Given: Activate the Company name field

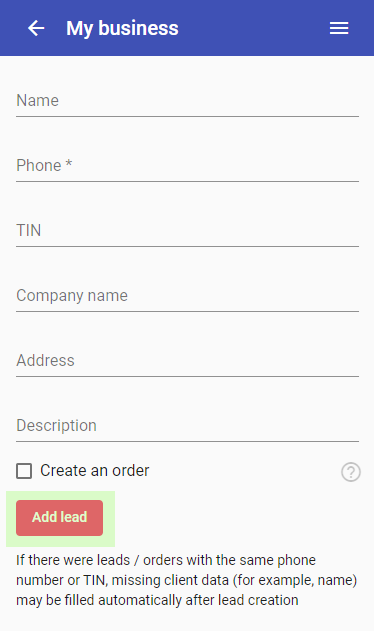Looking at the screenshot, I should coord(187,295).
